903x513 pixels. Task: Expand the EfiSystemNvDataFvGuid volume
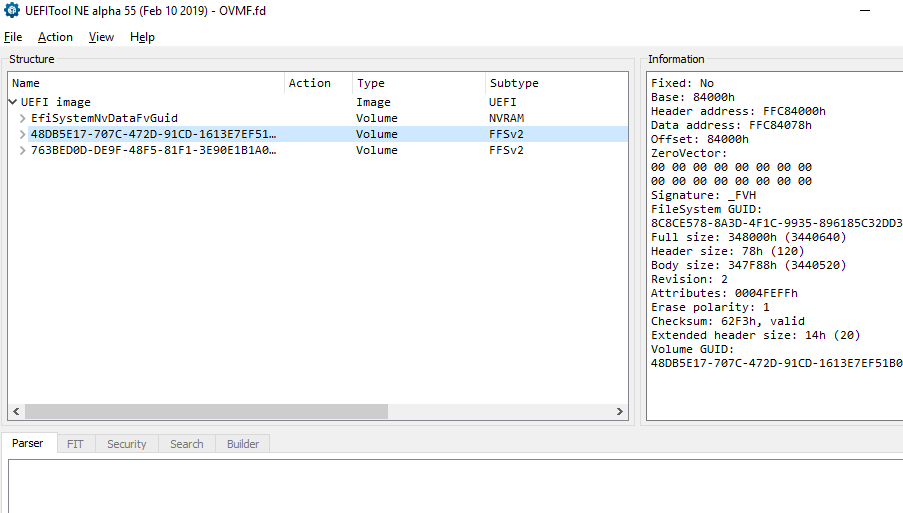click(22, 118)
